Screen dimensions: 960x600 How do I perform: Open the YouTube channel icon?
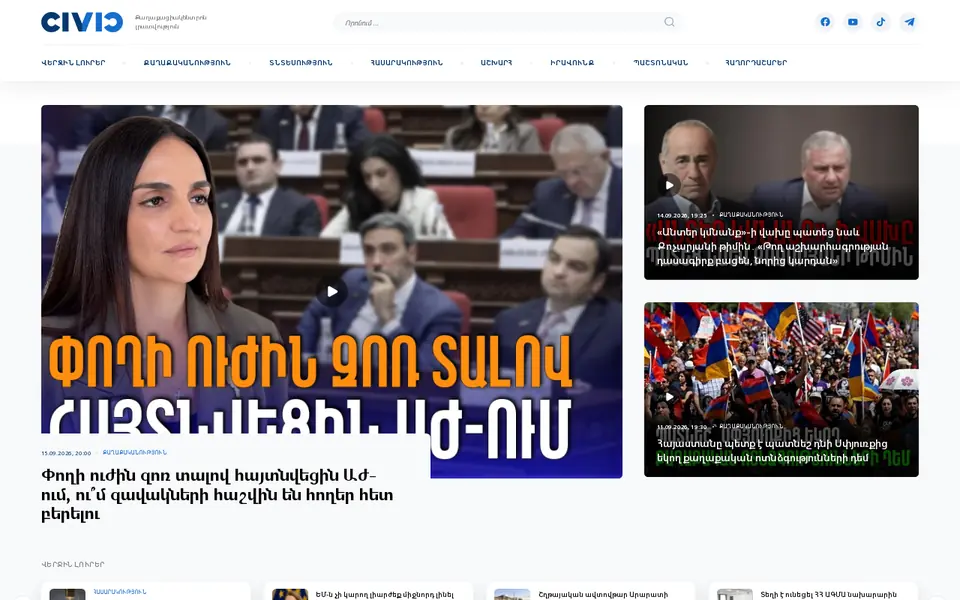853,22
